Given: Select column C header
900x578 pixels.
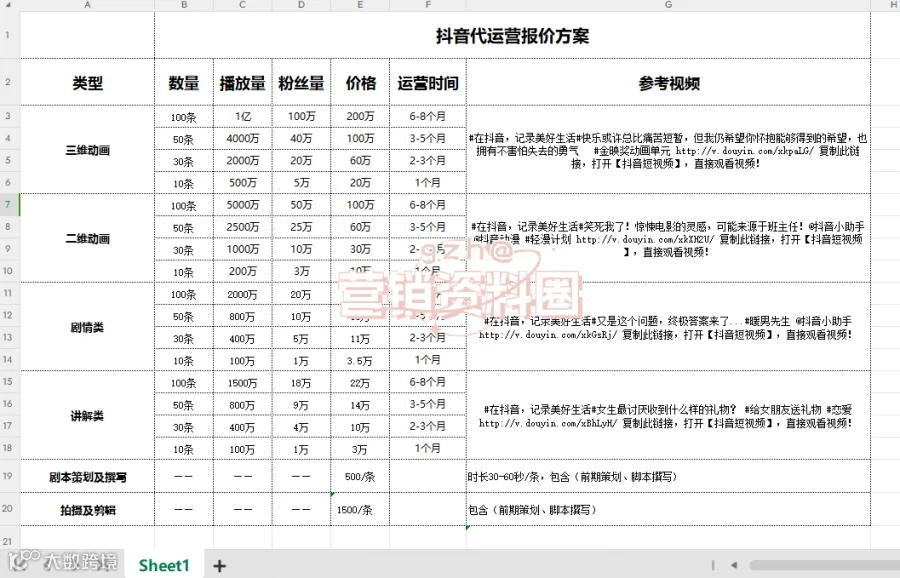Looking at the screenshot, I should coord(242,5).
